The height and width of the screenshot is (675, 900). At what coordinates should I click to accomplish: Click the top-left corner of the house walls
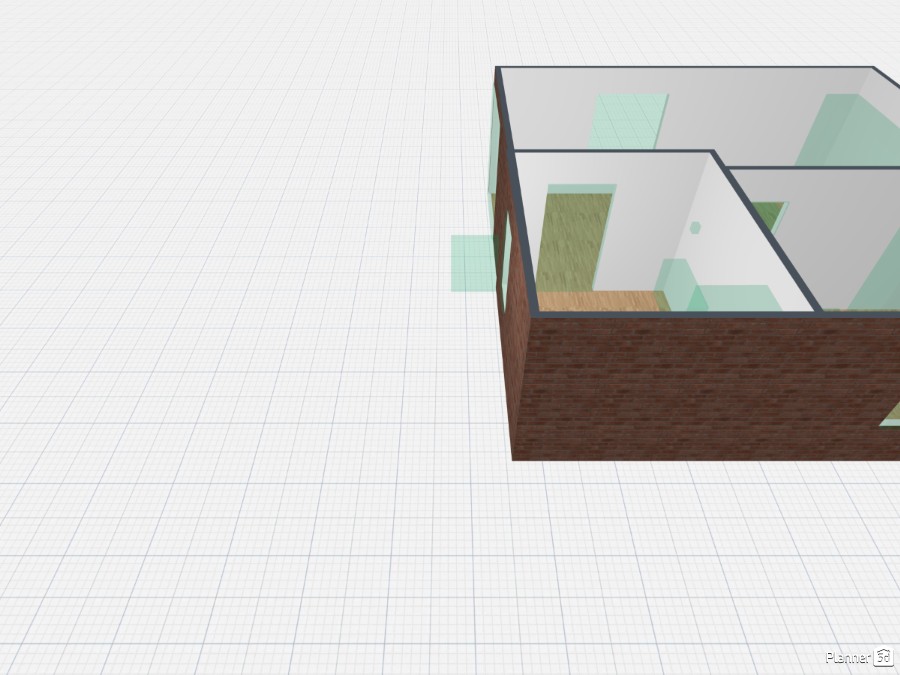click(498, 70)
